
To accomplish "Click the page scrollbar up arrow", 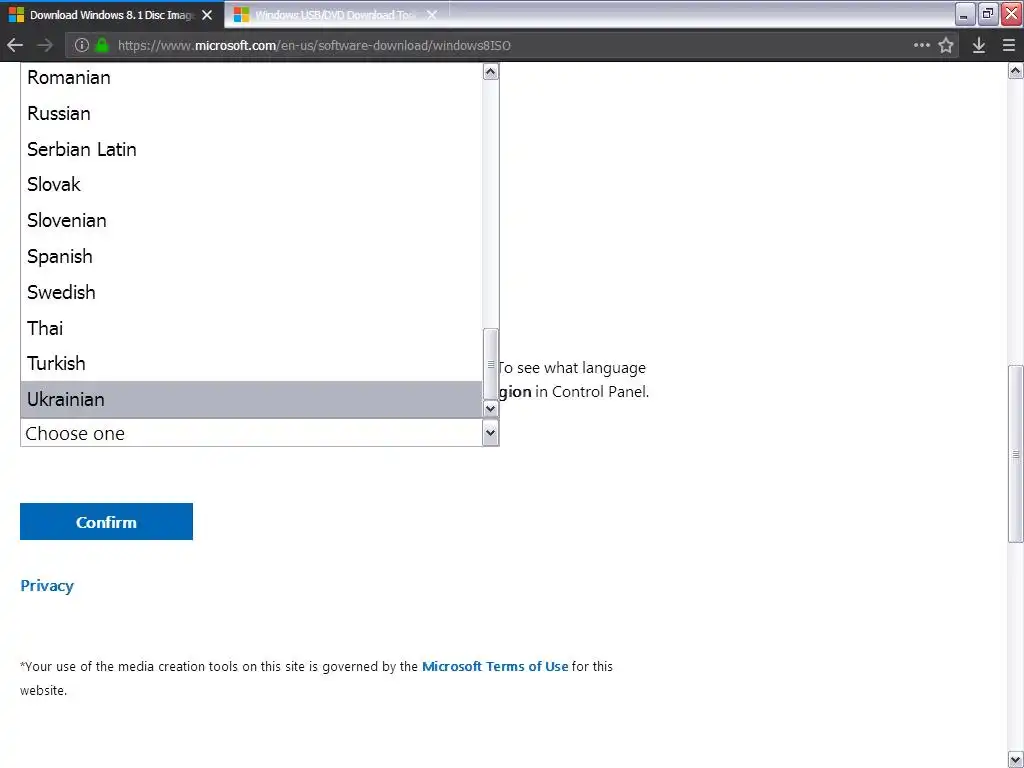I will (1016, 70).
